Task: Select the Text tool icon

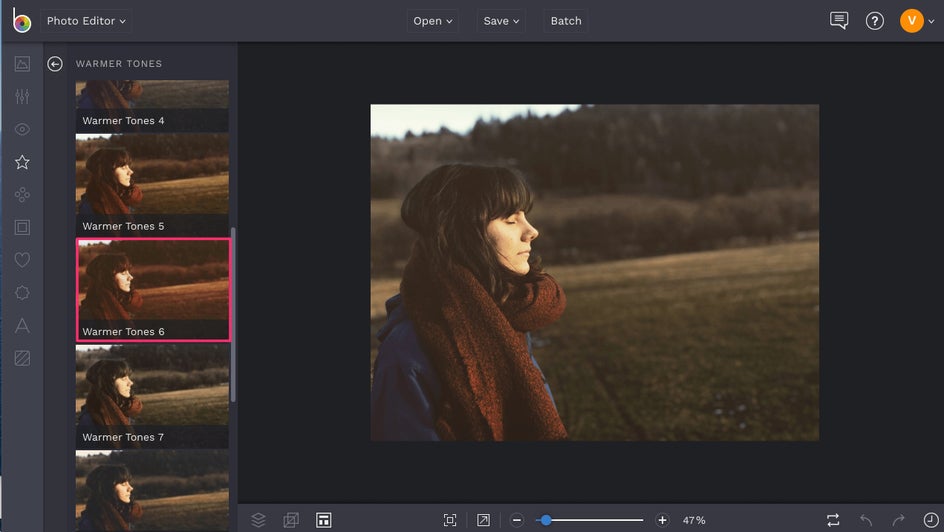Action: [x=22, y=325]
